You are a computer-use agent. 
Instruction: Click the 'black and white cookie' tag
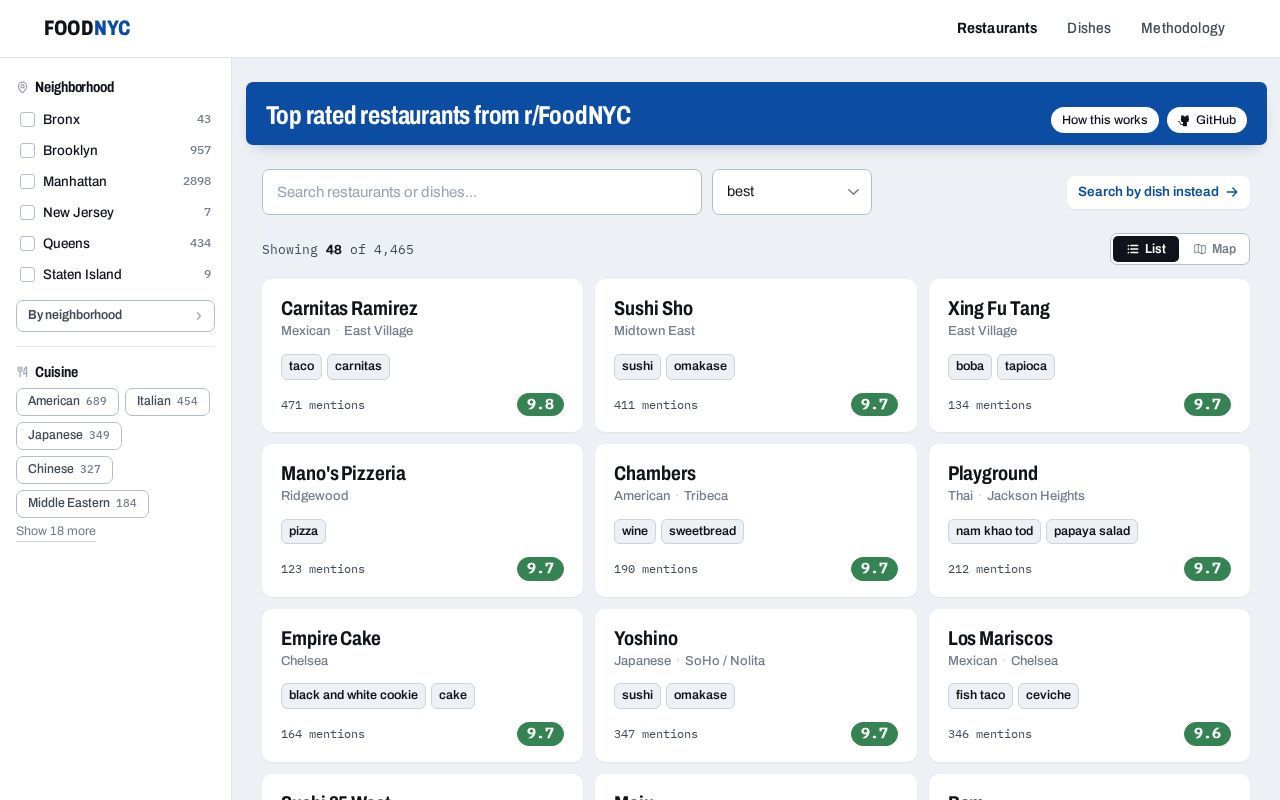tap(353, 696)
